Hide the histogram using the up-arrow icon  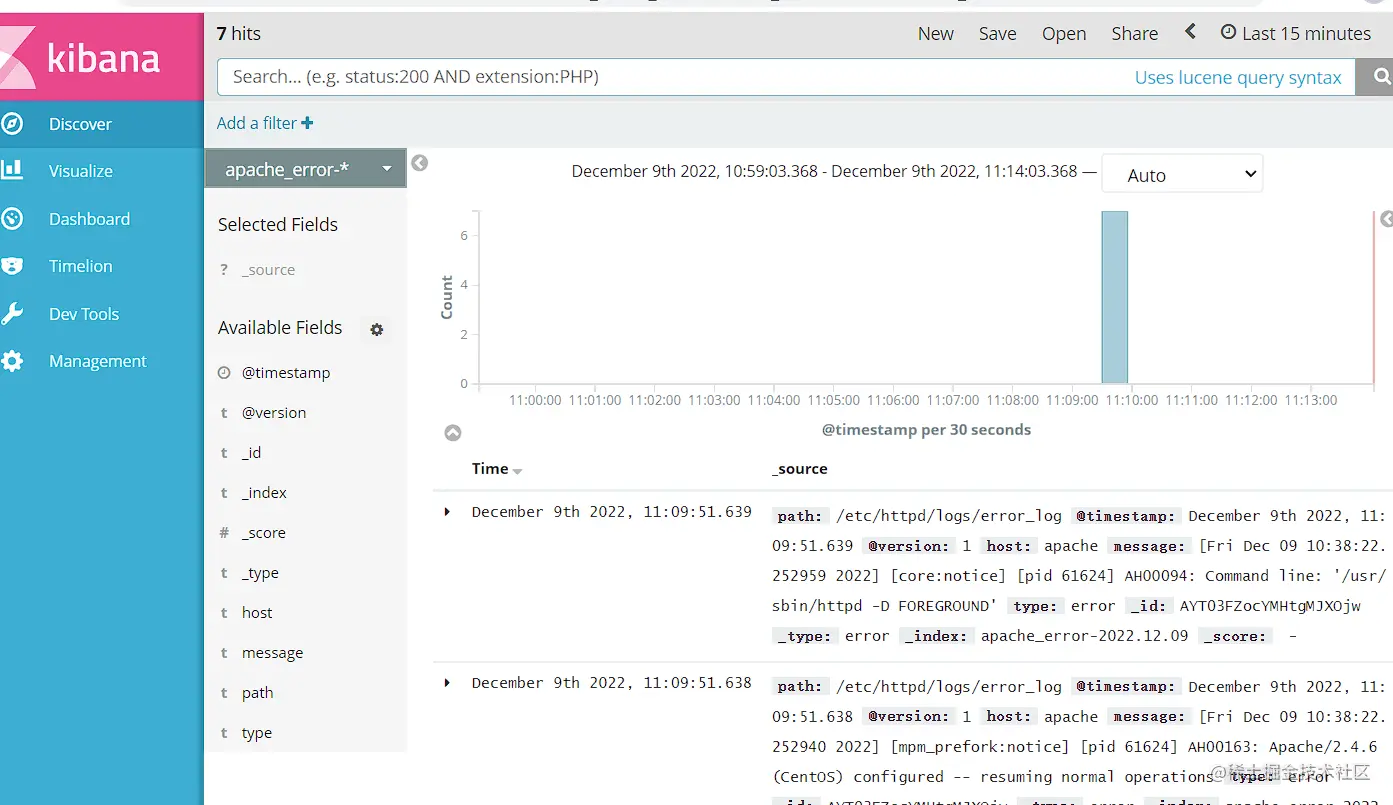click(x=453, y=433)
